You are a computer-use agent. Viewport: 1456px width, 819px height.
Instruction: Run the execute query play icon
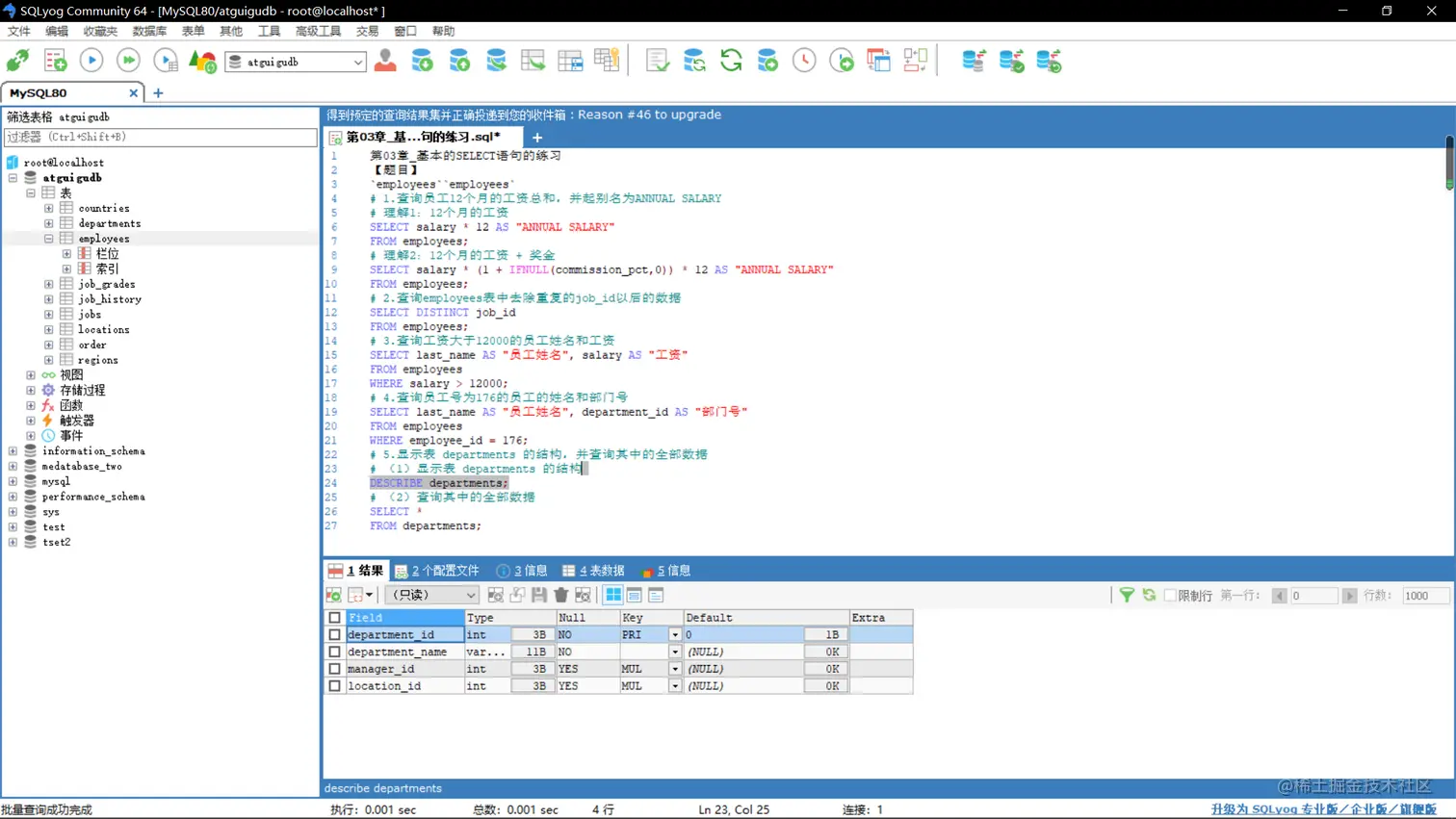91,61
